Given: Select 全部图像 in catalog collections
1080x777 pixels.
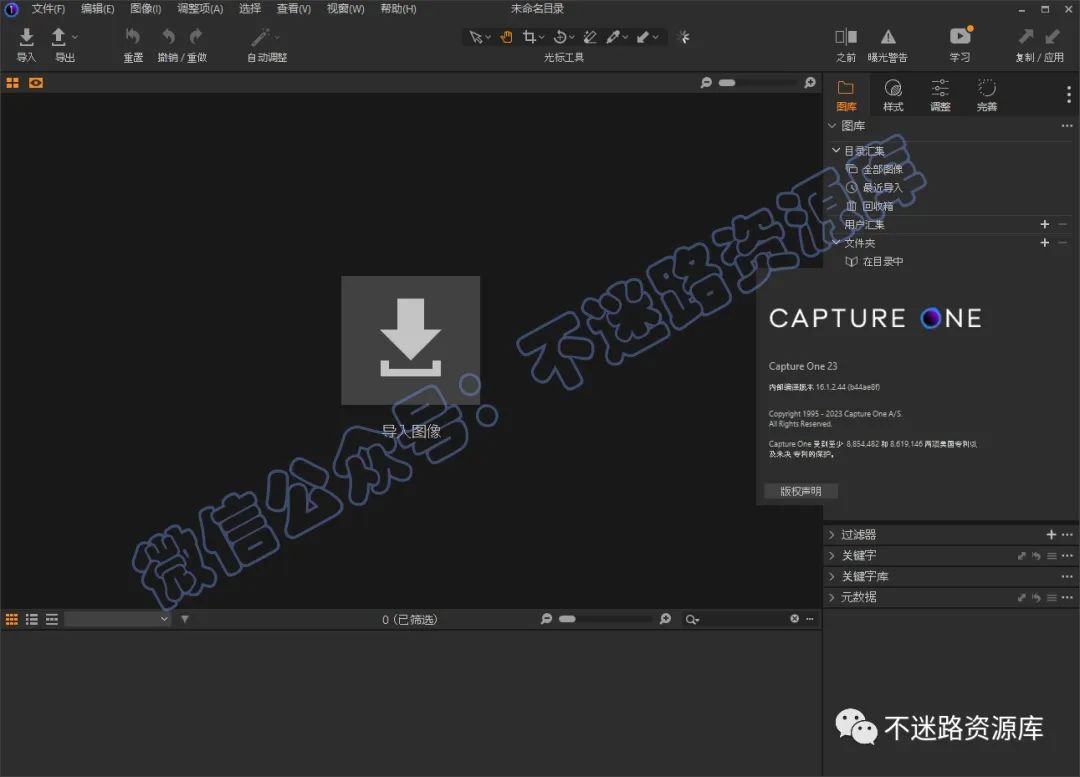Looking at the screenshot, I should pyautogui.click(x=882, y=169).
